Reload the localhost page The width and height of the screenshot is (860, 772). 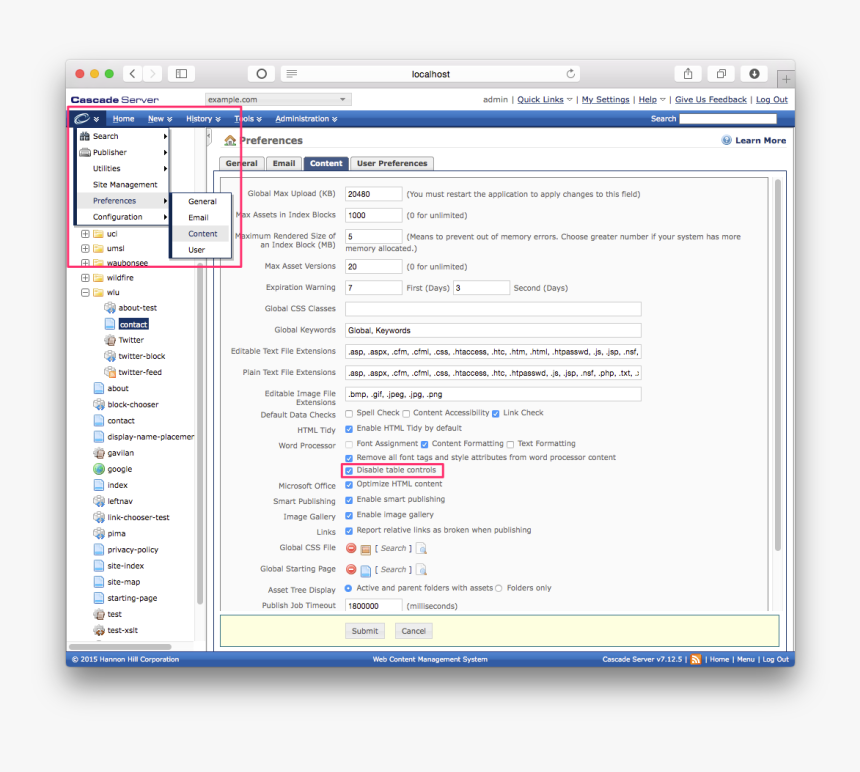[570, 73]
